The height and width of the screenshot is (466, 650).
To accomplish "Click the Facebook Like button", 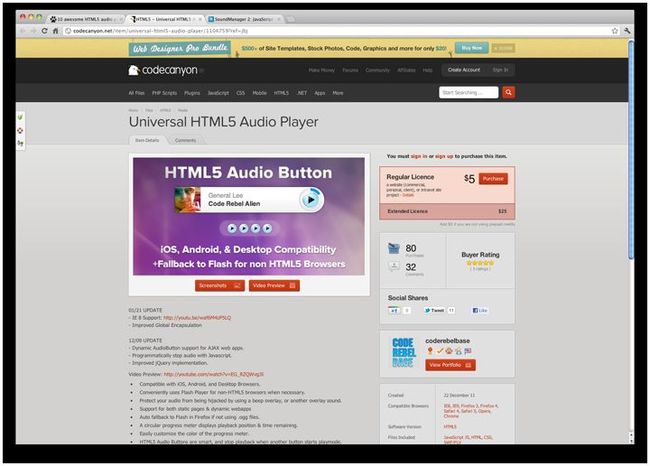I will tap(480, 310).
